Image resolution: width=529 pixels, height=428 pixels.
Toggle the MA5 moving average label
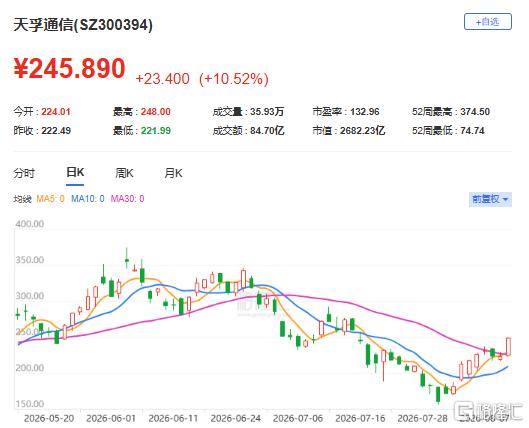[50, 199]
